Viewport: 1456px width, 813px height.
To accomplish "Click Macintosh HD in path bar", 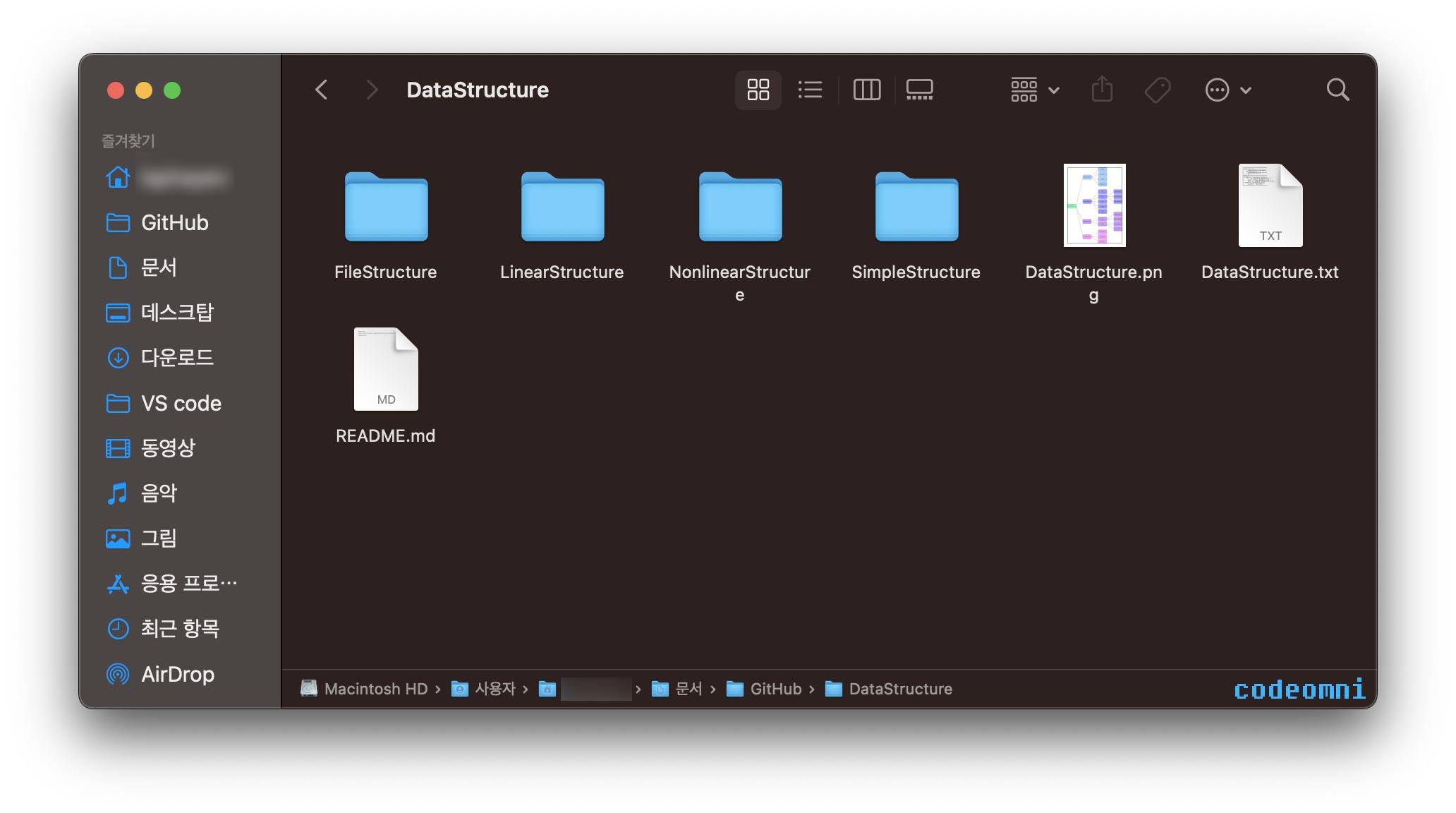I will click(x=375, y=689).
